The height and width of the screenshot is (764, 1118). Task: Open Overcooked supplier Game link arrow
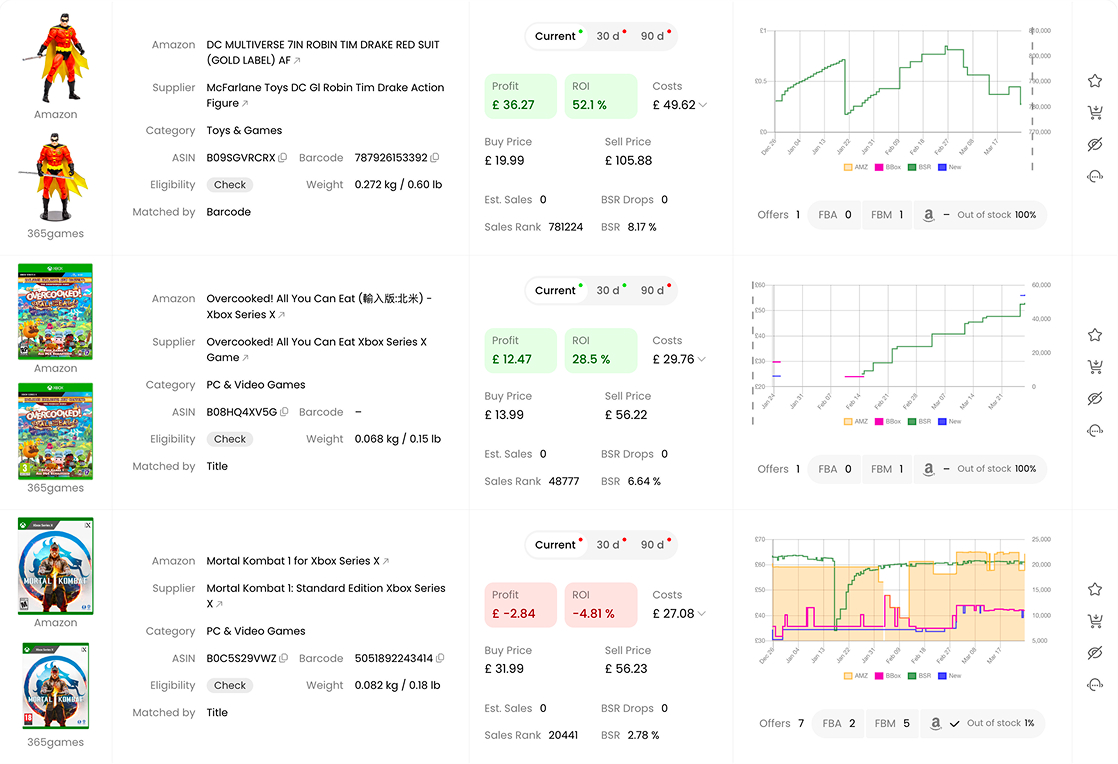(x=246, y=358)
